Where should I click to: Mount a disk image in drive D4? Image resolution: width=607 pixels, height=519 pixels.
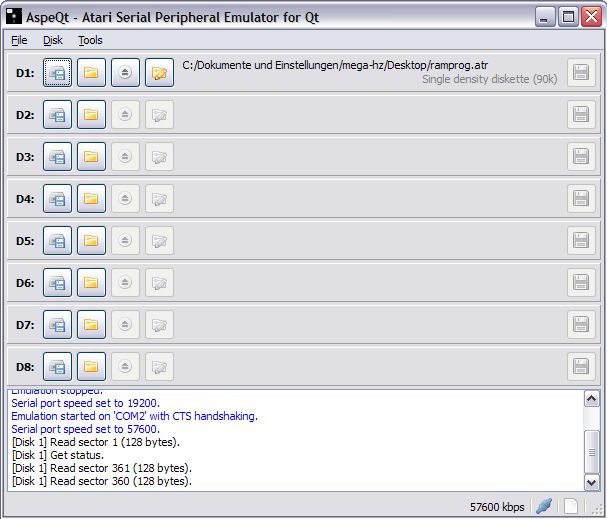tap(57, 199)
